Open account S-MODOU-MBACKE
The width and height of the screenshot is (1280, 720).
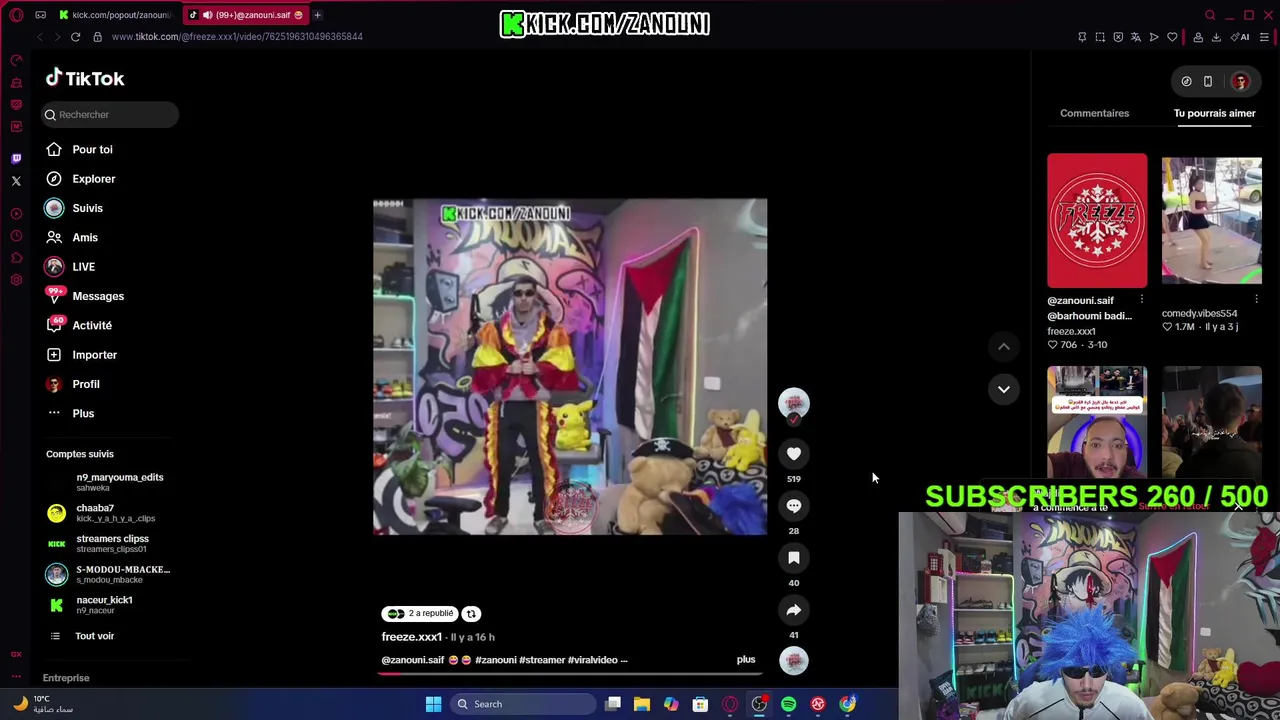pos(108,574)
